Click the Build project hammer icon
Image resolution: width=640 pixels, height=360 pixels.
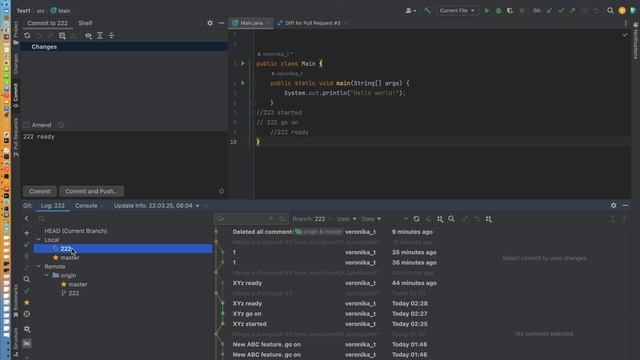tap(427, 11)
